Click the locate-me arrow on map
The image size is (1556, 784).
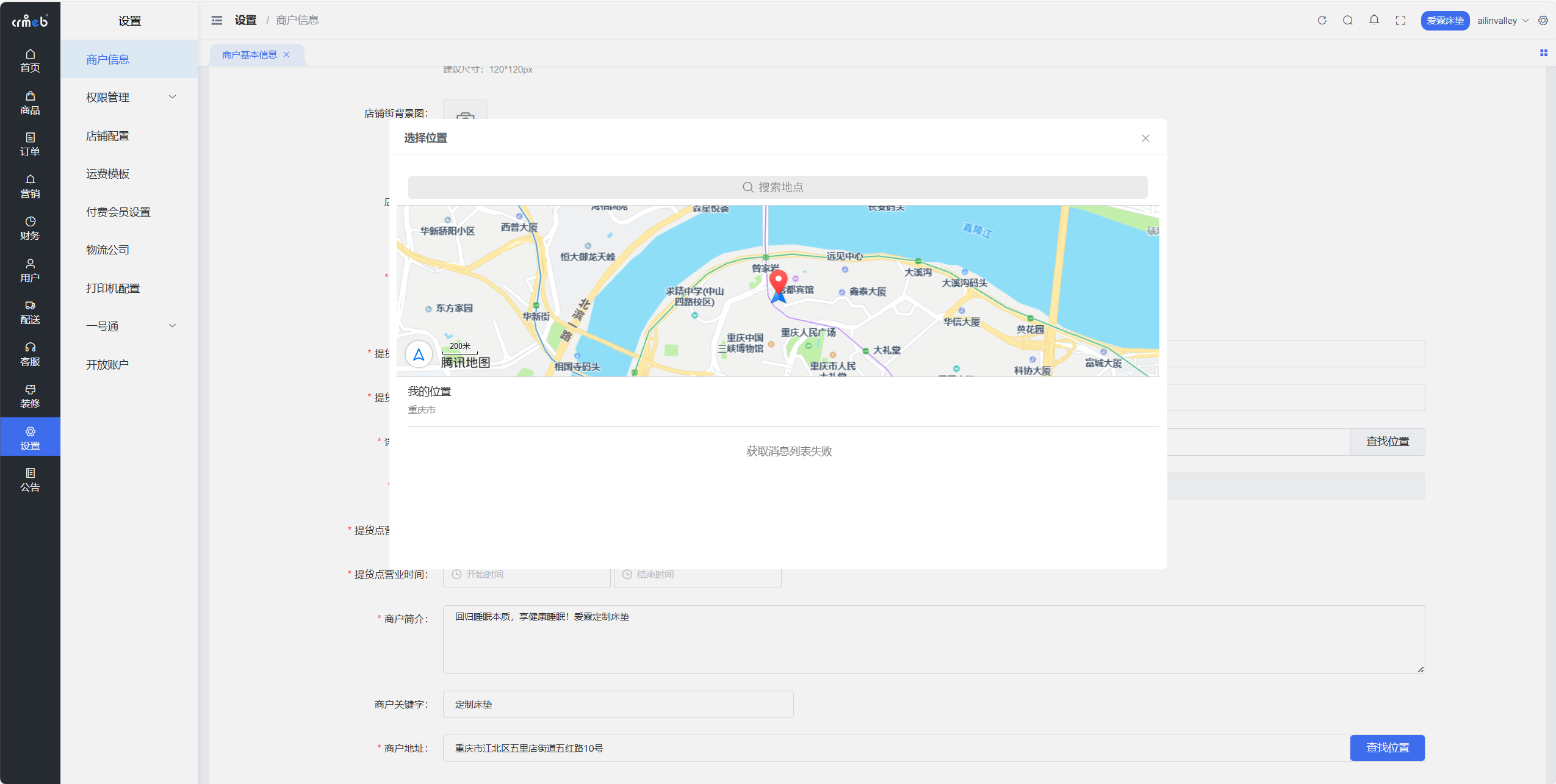click(x=419, y=354)
